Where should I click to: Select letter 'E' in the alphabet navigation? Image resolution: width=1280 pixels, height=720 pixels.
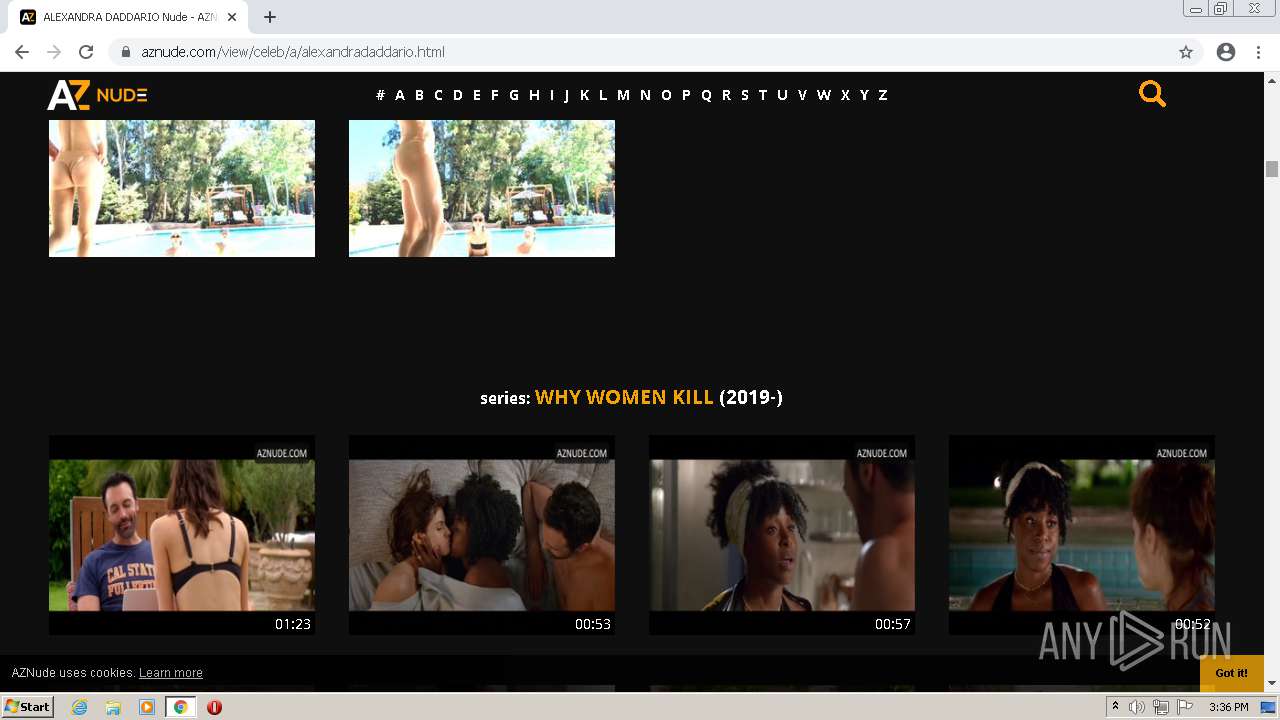[477, 95]
